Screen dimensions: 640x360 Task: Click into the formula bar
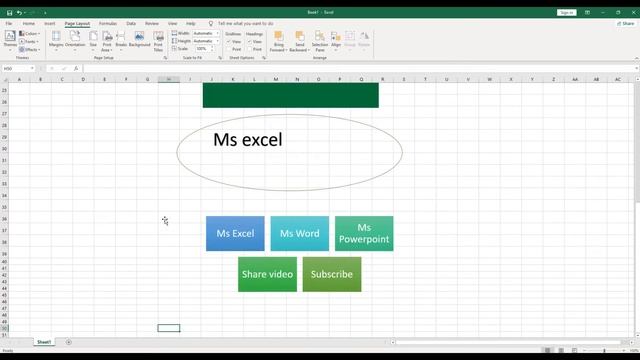tap(359, 69)
